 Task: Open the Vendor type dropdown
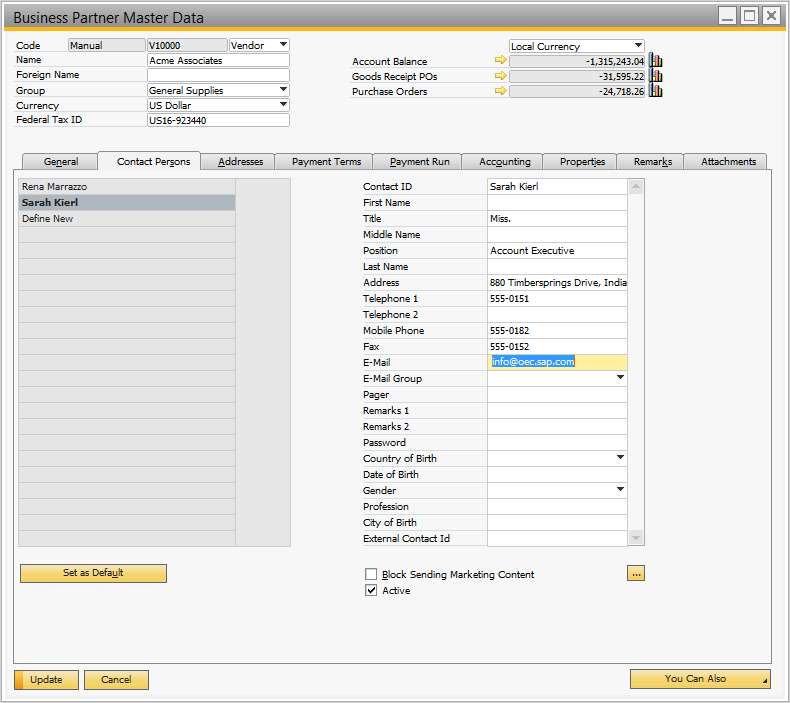[x=283, y=45]
